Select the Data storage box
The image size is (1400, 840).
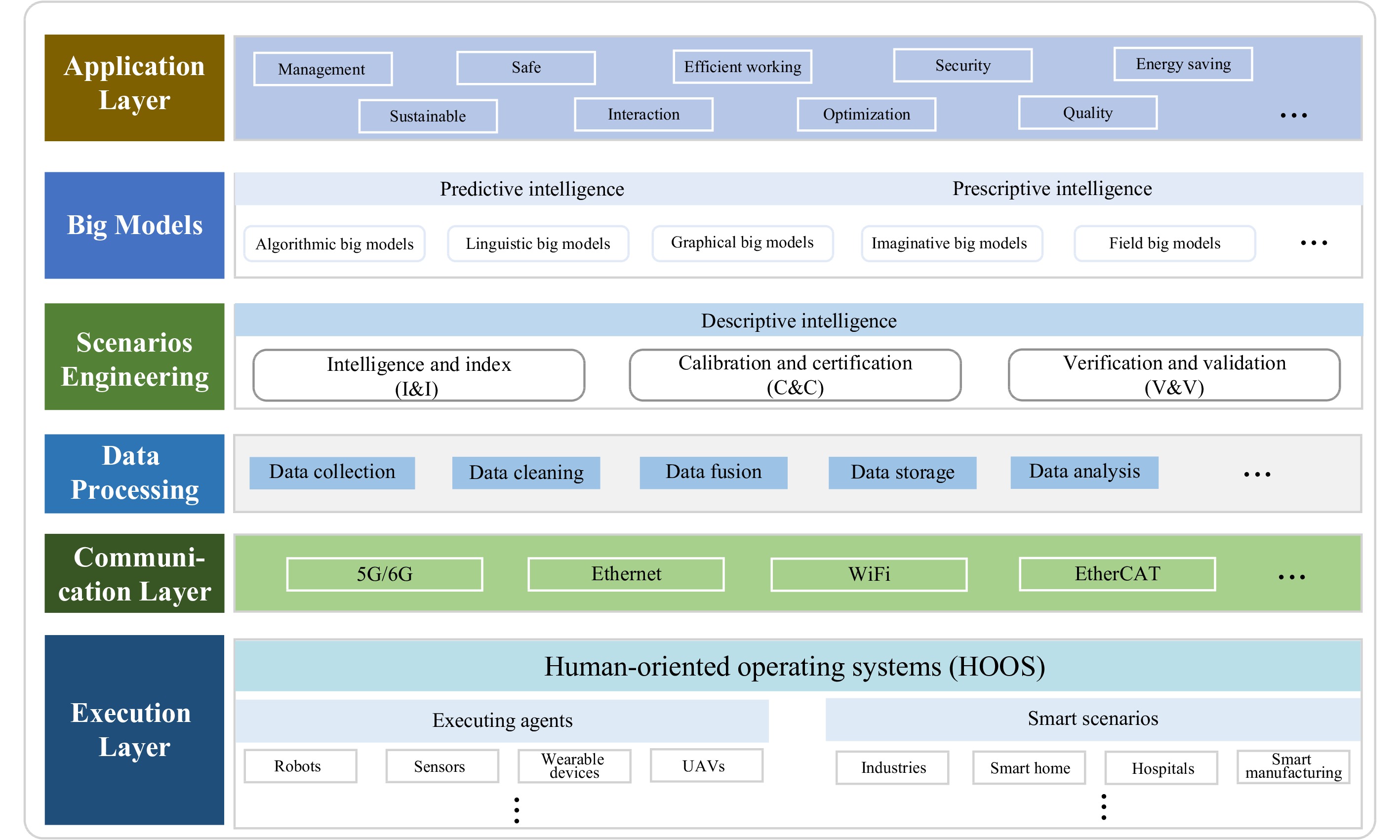(x=902, y=473)
